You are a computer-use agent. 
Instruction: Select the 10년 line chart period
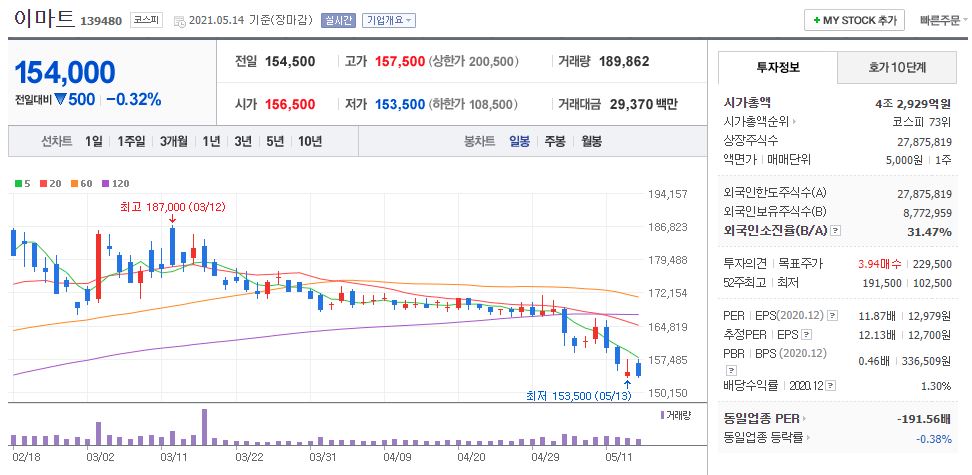pyautogui.click(x=310, y=141)
